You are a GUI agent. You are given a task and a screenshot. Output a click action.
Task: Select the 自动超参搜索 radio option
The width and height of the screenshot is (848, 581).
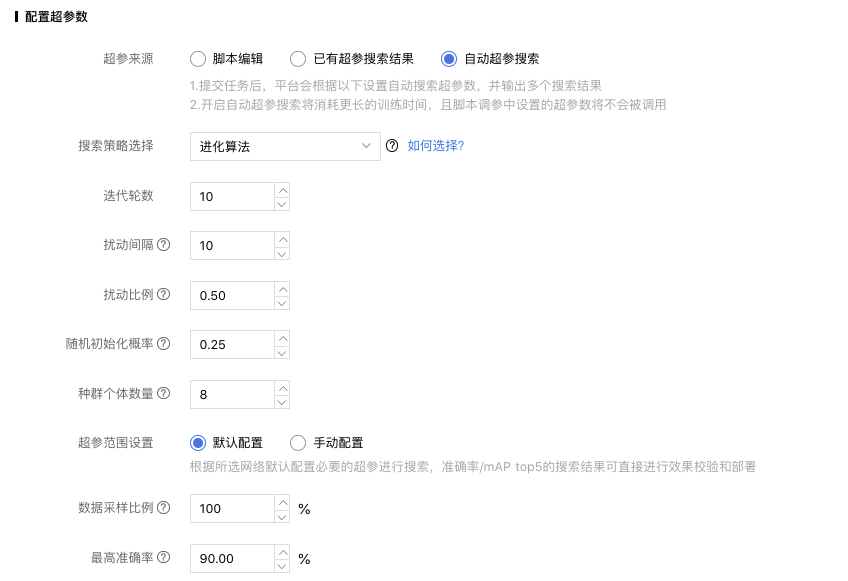click(449, 58)
